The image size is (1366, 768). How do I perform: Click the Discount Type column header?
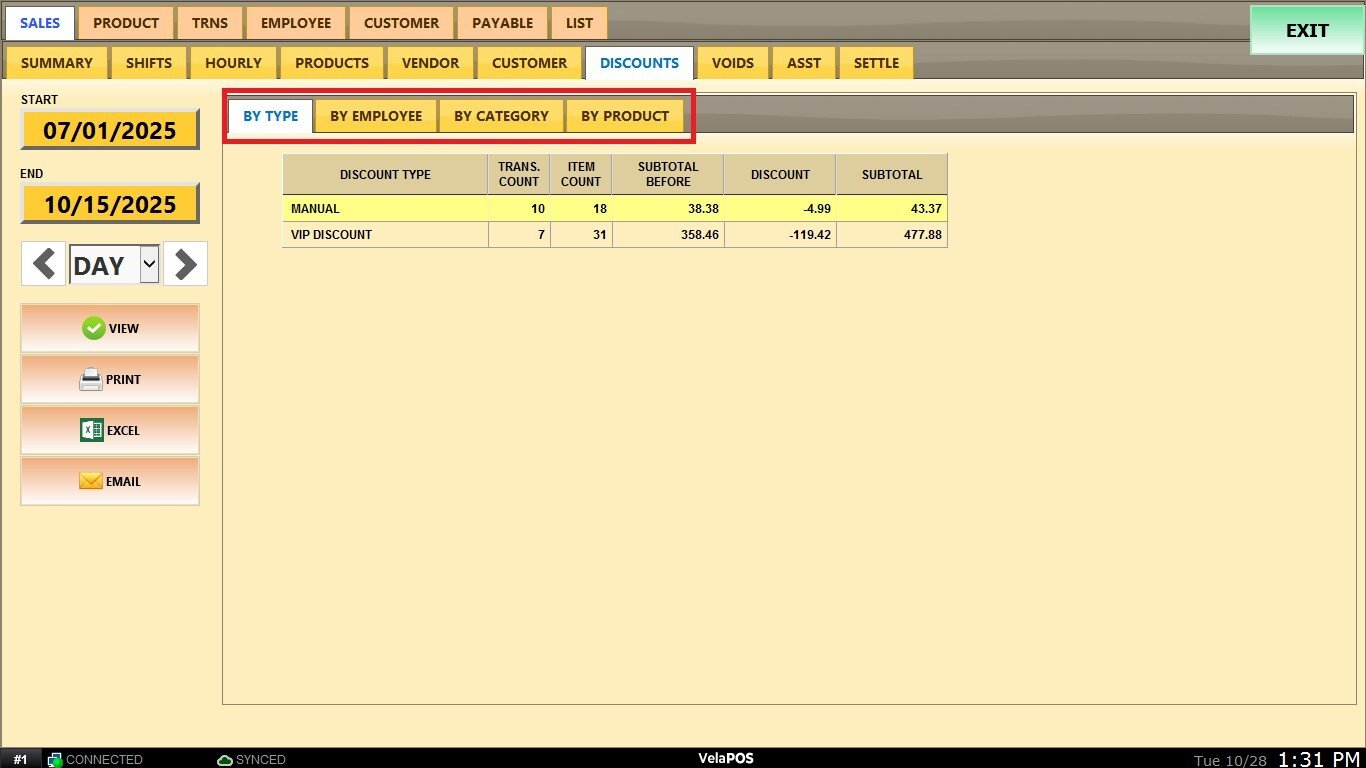(385, 175)
